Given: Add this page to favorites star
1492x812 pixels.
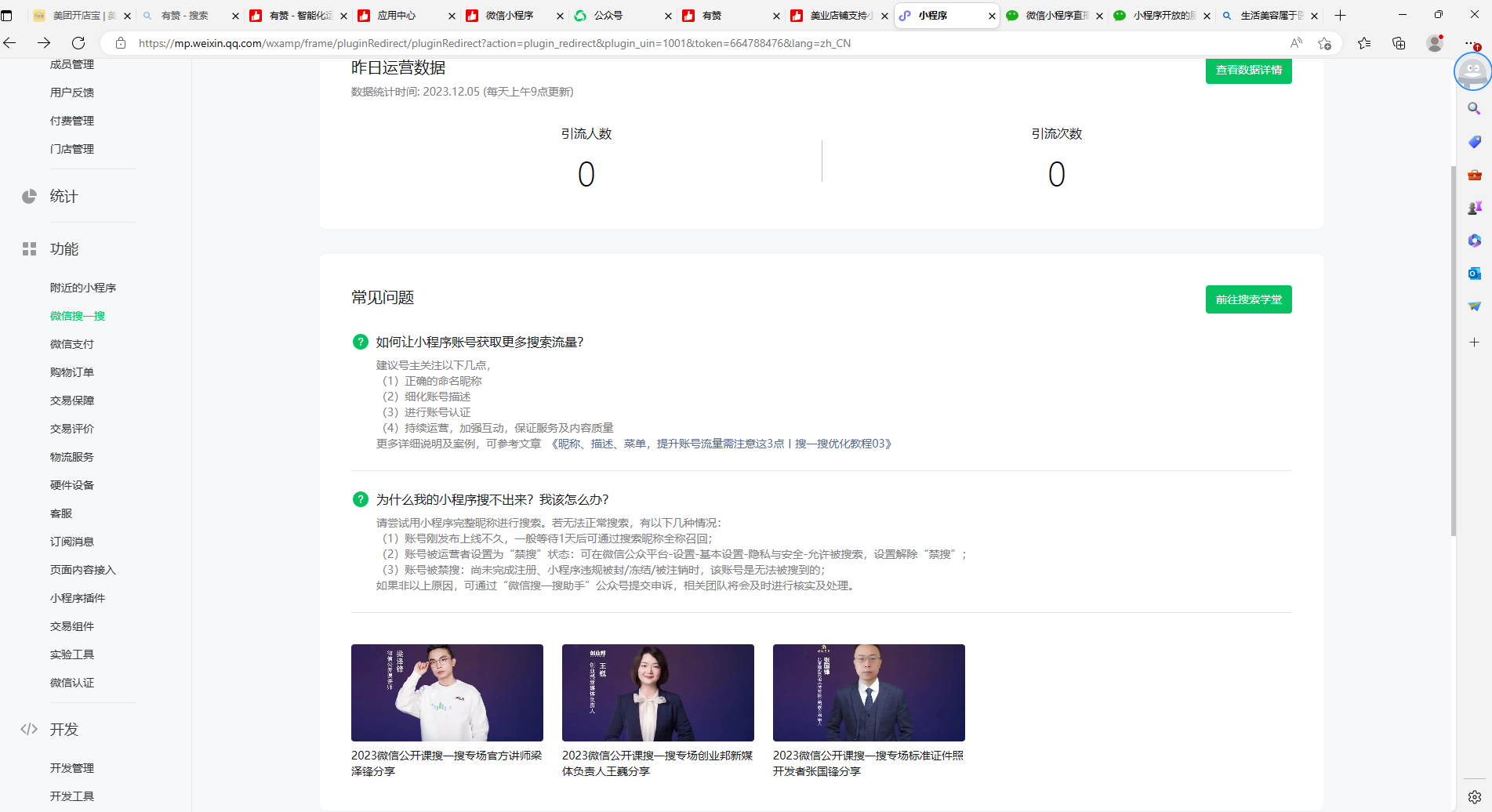Looking at the screenshot, I should pos(1324,43).
